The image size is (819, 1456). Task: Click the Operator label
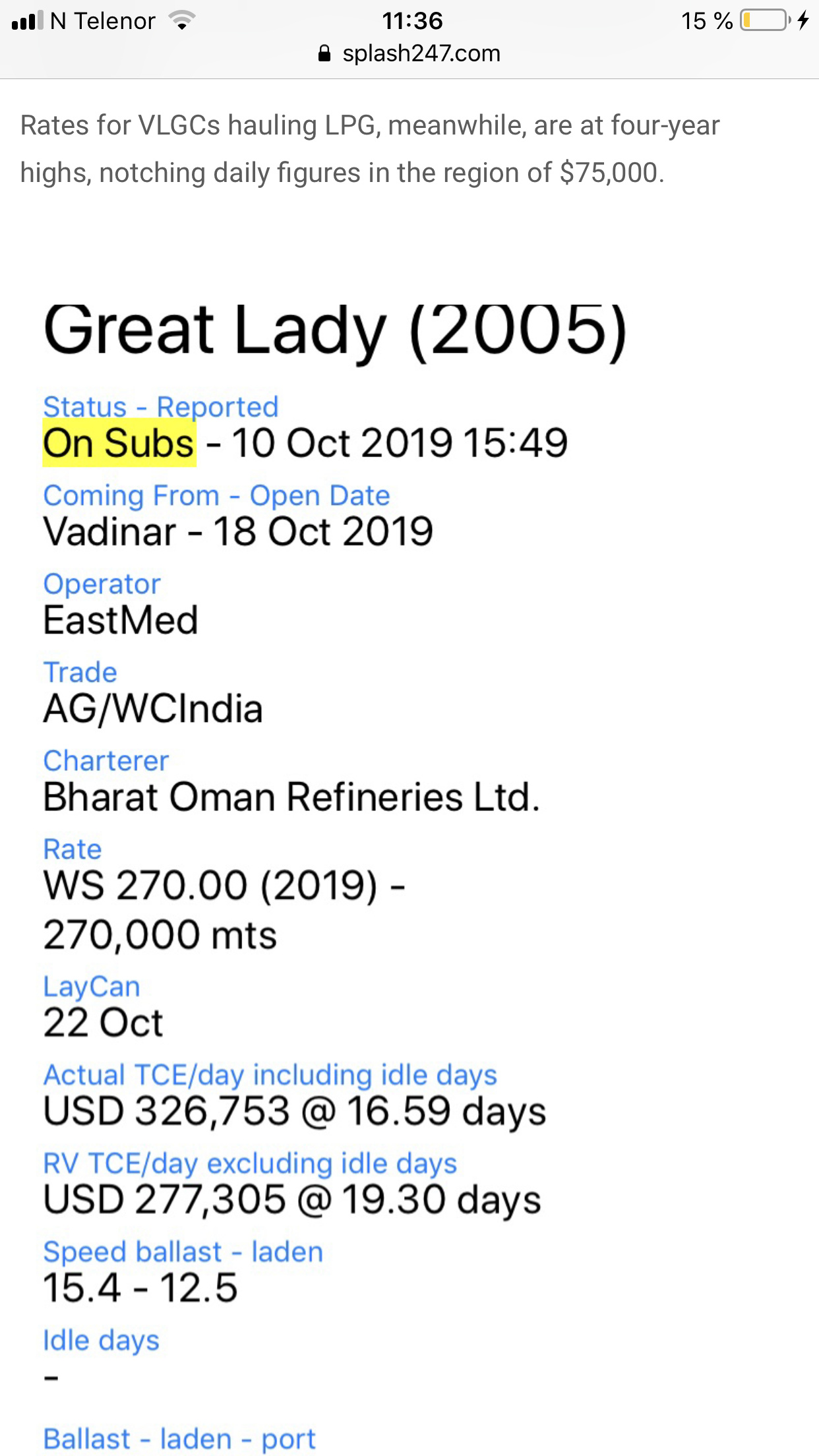(x=102, y=584)
